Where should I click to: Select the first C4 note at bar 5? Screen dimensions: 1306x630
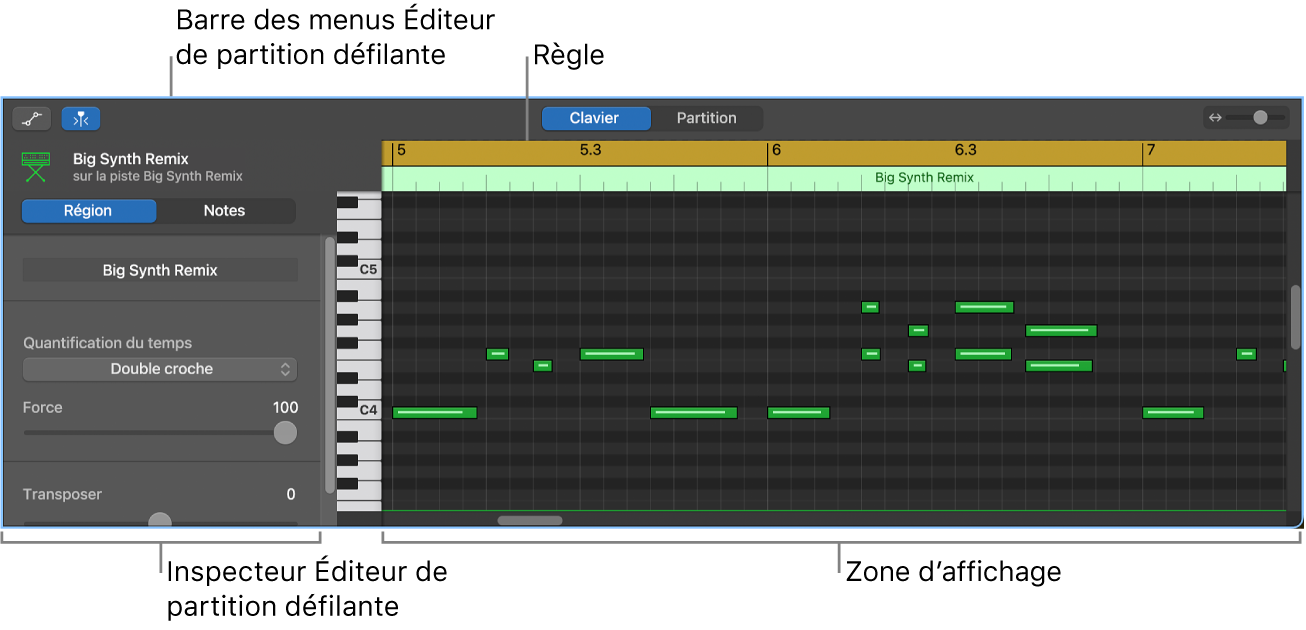coord(434,412)
